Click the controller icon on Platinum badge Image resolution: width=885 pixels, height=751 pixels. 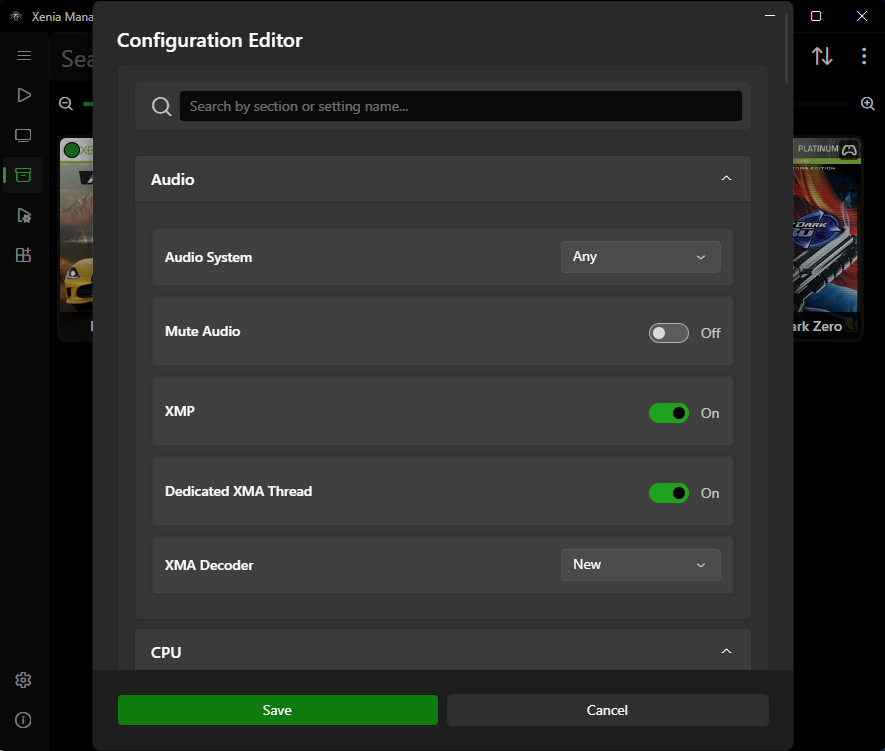[849, 150]
